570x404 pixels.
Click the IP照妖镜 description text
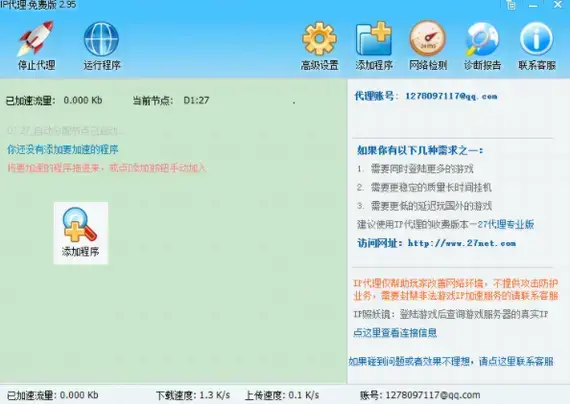451,314
